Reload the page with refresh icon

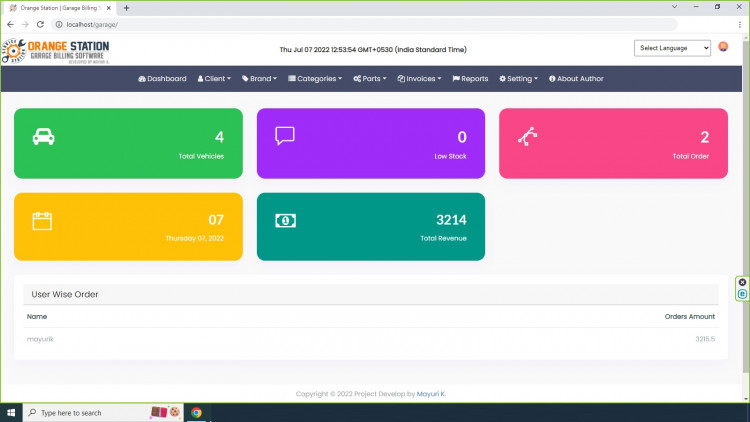coord(40,24)
